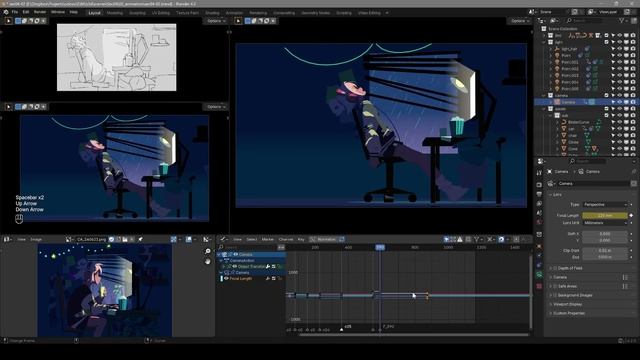This screenshot has width=640, height=360.
Task: Open the lens Type Perspective dropdown
Action: click(605, 204)
